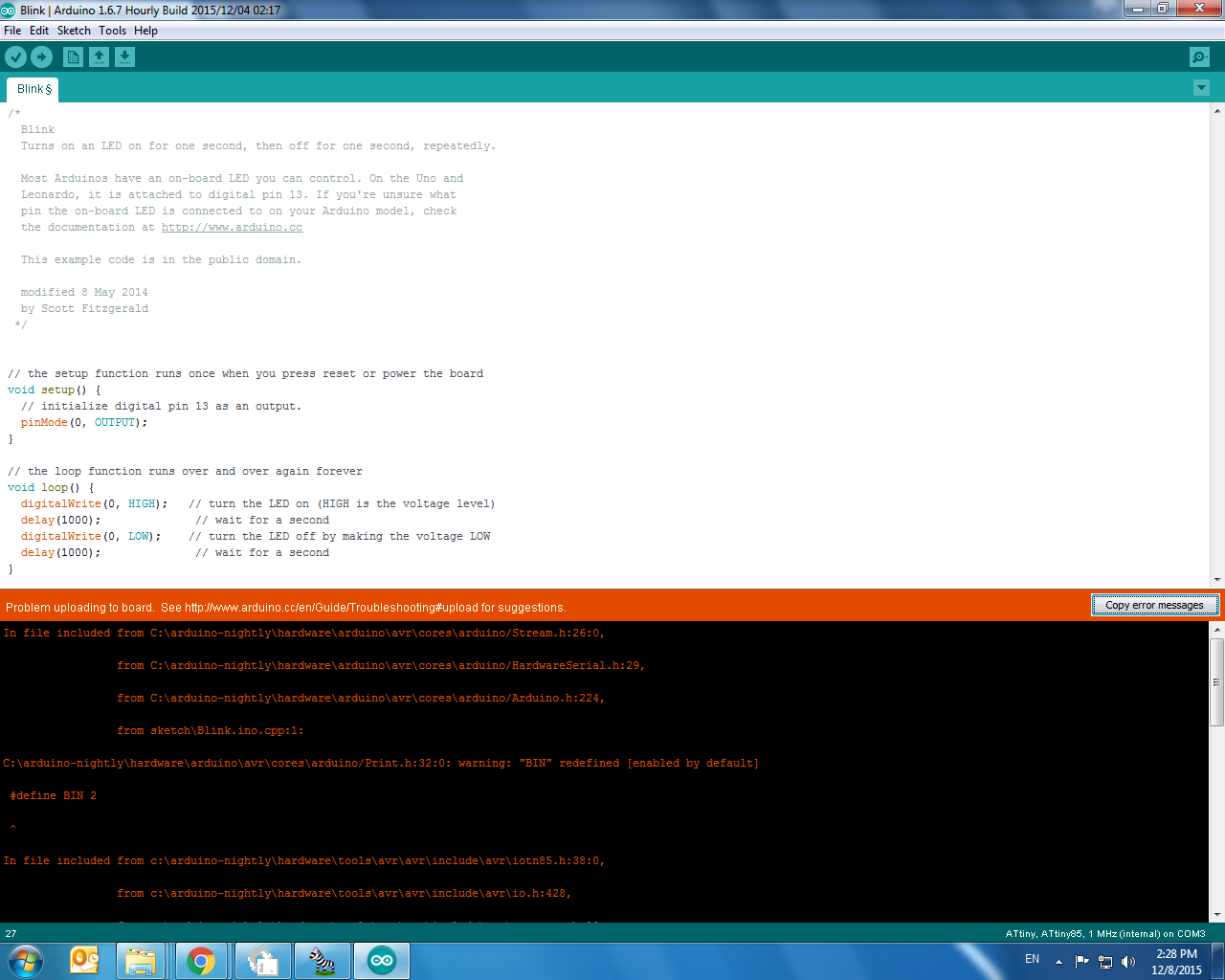This screenshot has width=1225, height=980.
Task: Open Windows Explorer from the taskbar
Action: pyautogui.click(x=141, y=961)
